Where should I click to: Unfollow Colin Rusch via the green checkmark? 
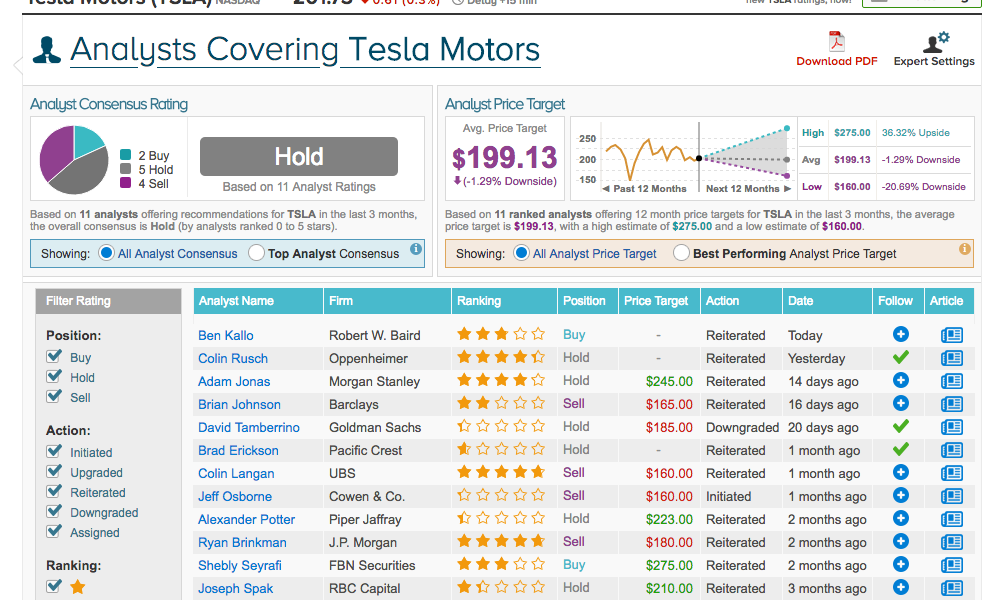[x=901, y=358]
